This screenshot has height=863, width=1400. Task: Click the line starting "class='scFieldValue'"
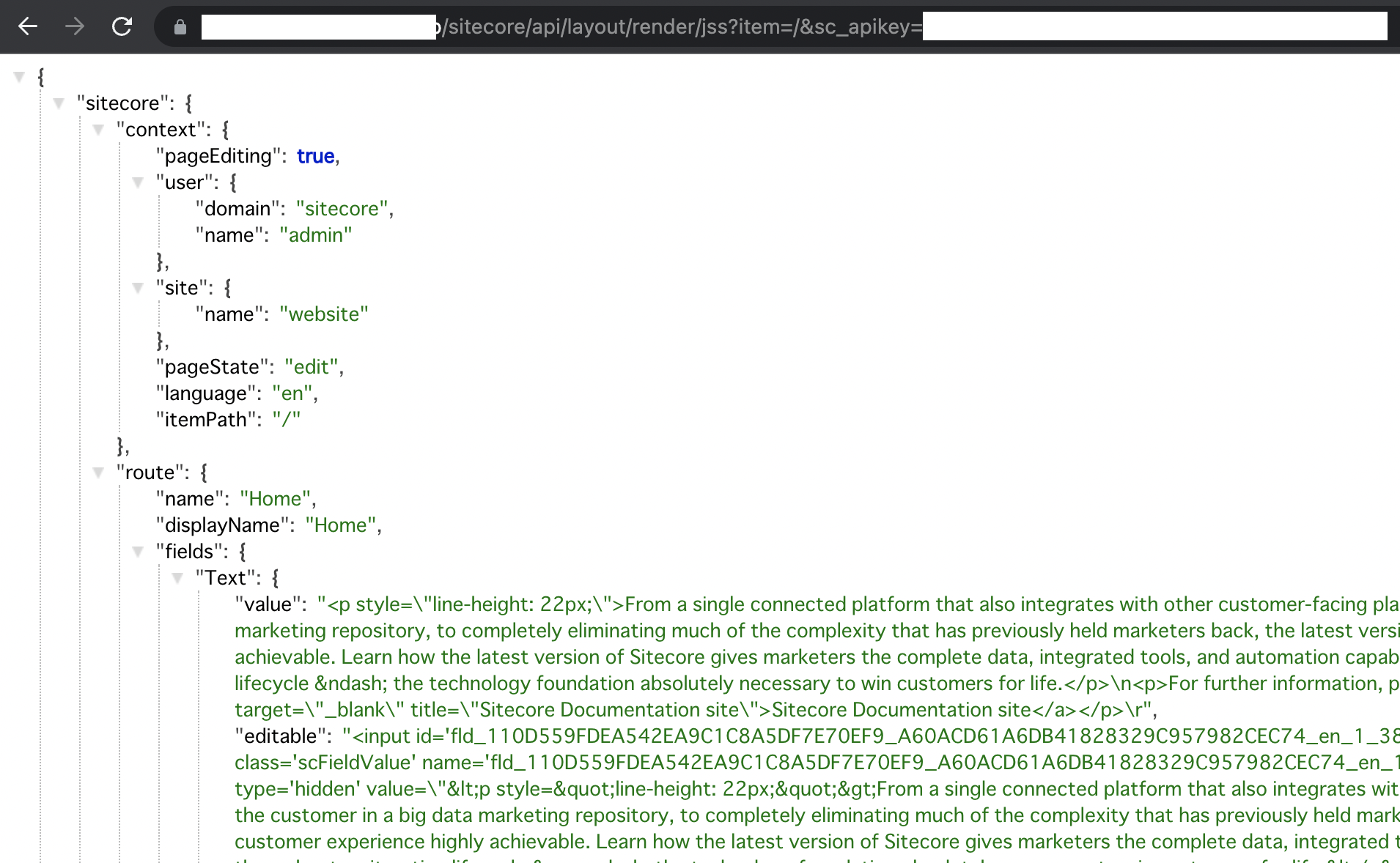pos(817,763)
